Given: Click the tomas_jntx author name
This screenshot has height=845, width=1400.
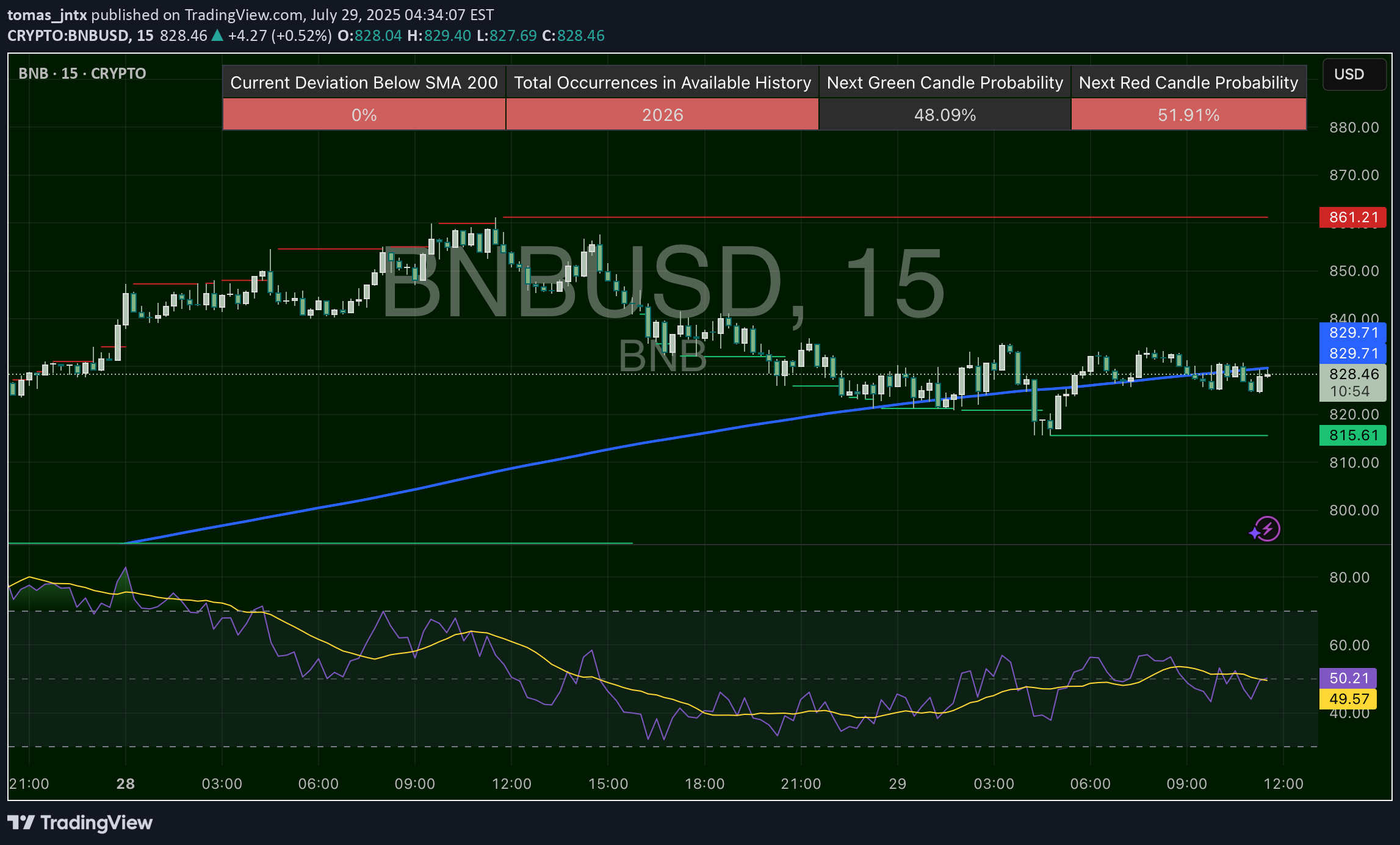Looking at the screenshot, I should click(x=47, y=15).
